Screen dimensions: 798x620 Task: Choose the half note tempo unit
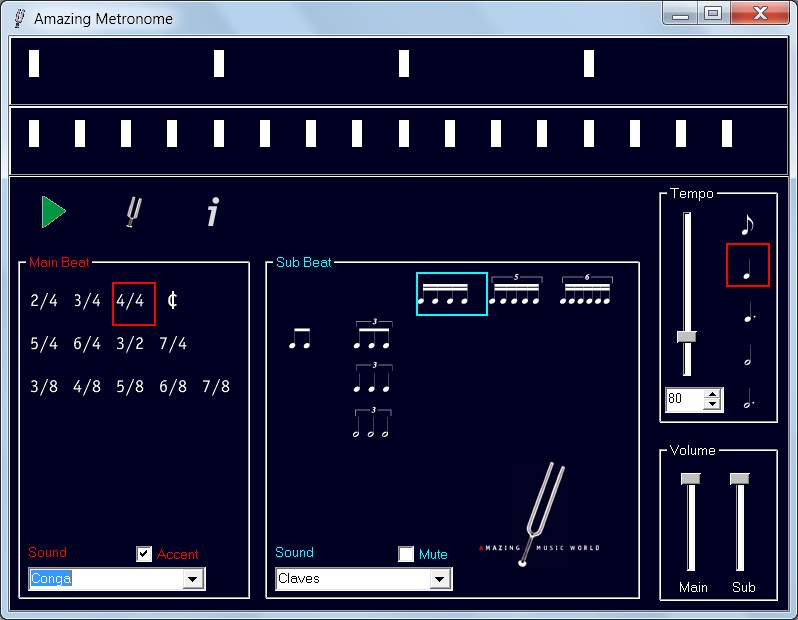click(x=747, y=357)
